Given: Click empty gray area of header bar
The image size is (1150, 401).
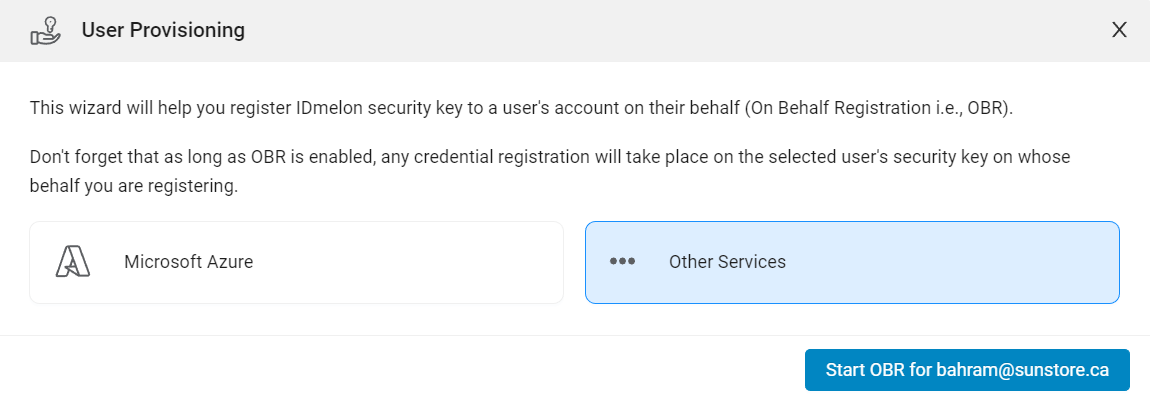Looking at the screenshot, I should tap(660, 30).
